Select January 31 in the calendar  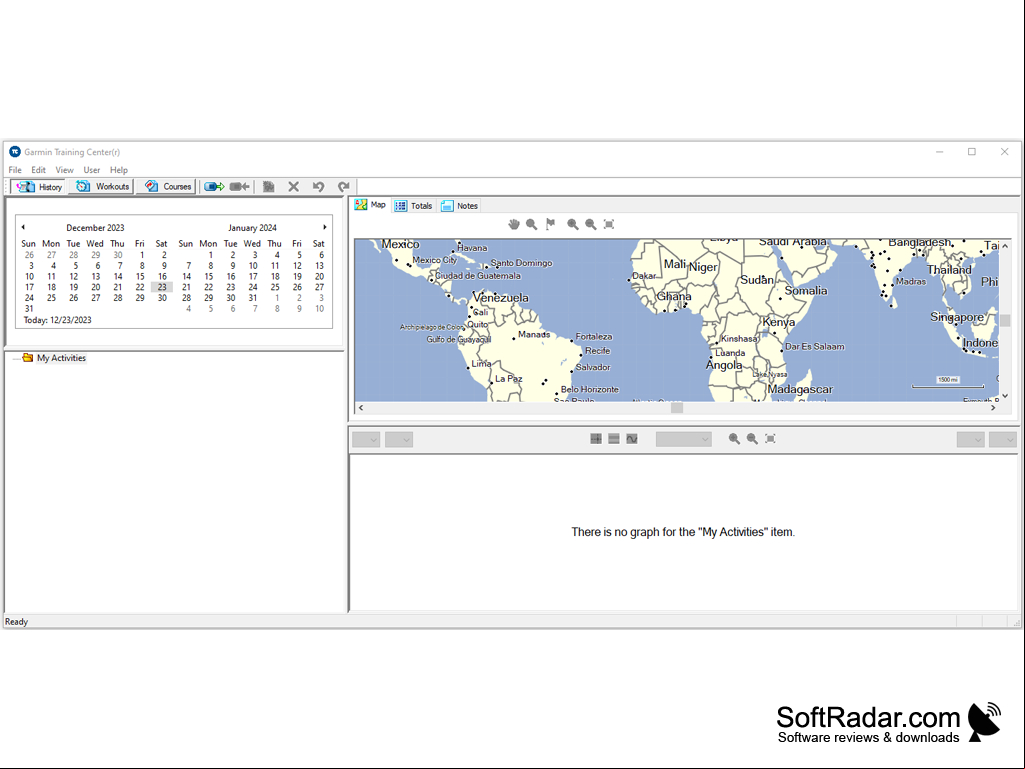click(x=253, y=298)
